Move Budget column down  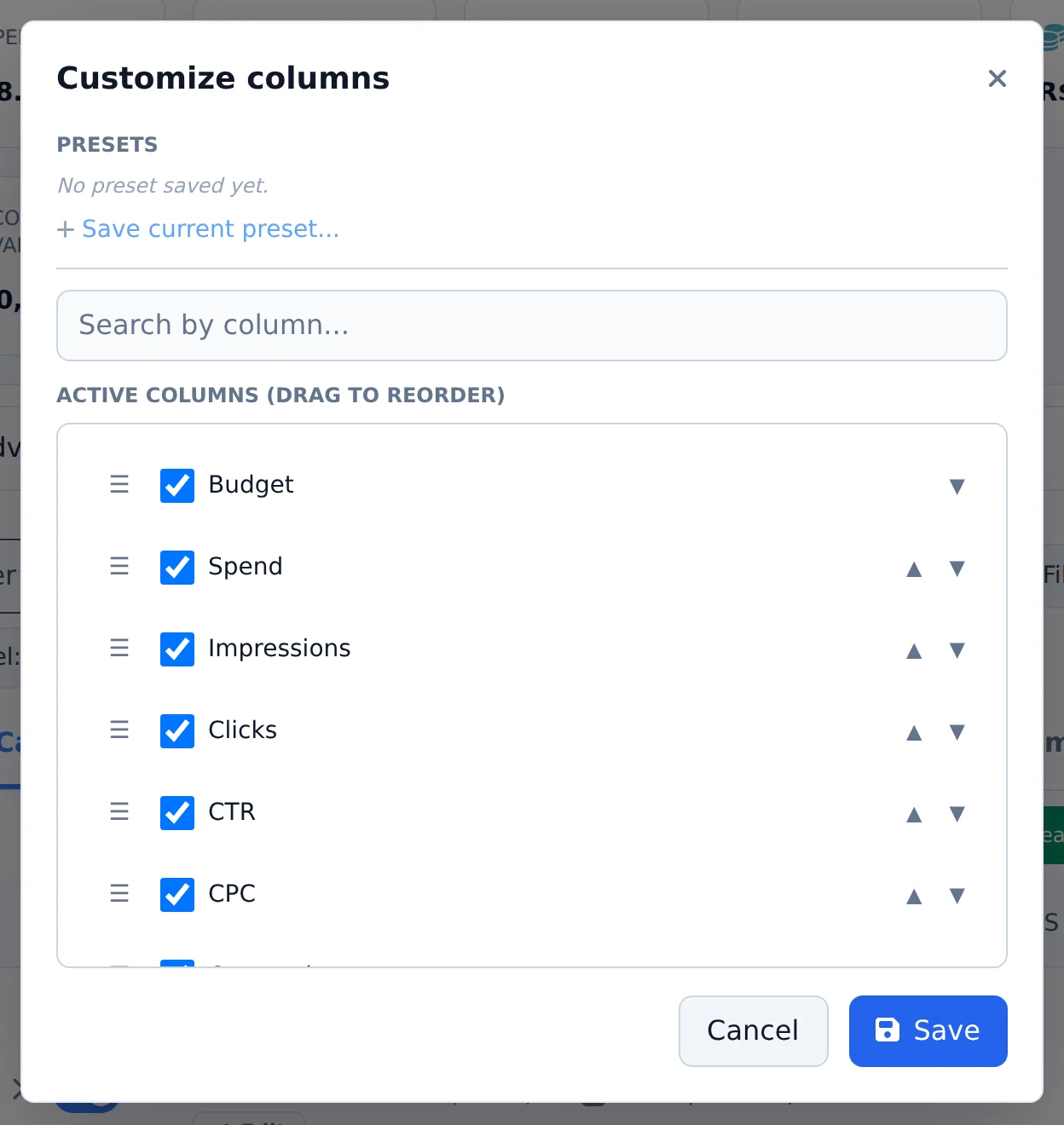tap(957, 486)
